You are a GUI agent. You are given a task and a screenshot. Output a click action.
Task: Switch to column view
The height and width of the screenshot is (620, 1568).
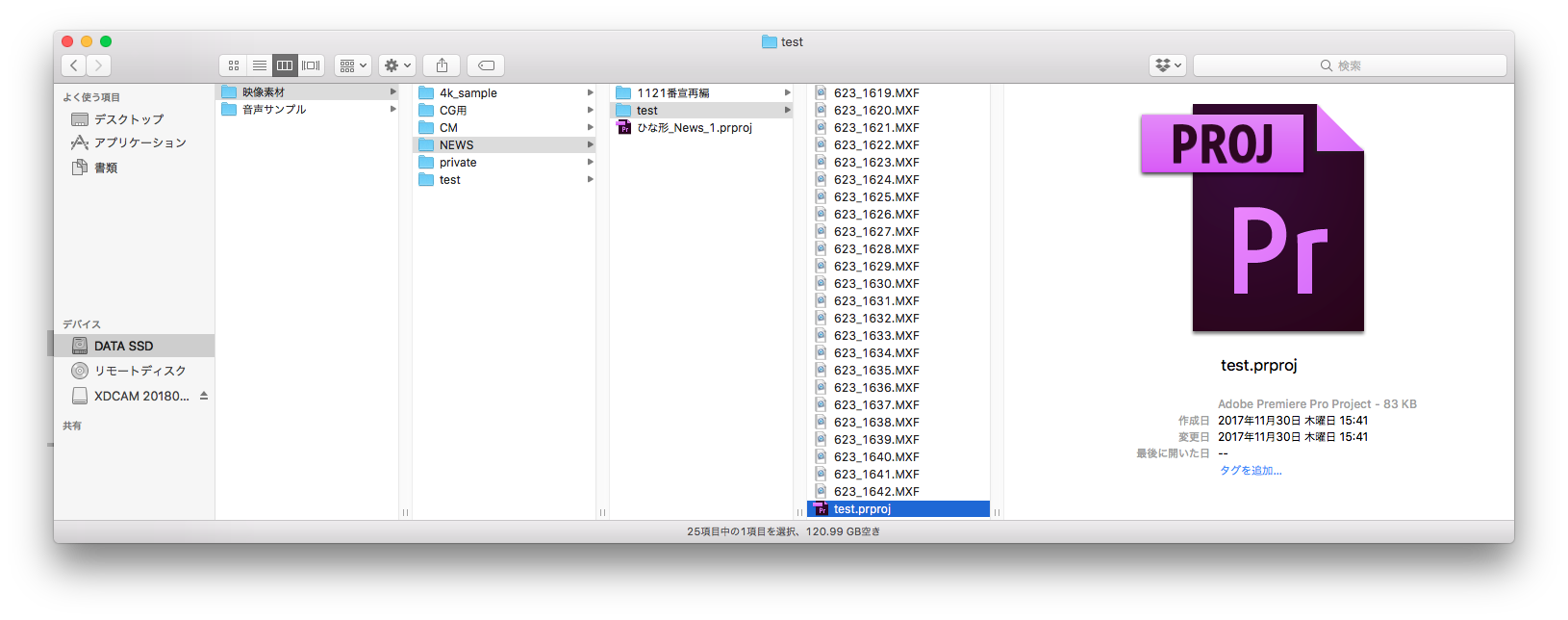tap(285, 65)
